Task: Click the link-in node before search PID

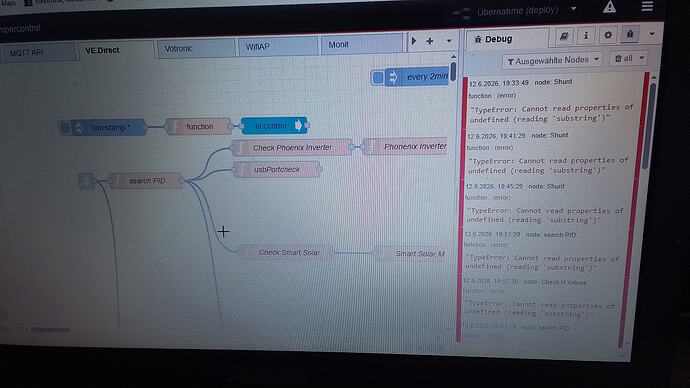Action: 87,181
